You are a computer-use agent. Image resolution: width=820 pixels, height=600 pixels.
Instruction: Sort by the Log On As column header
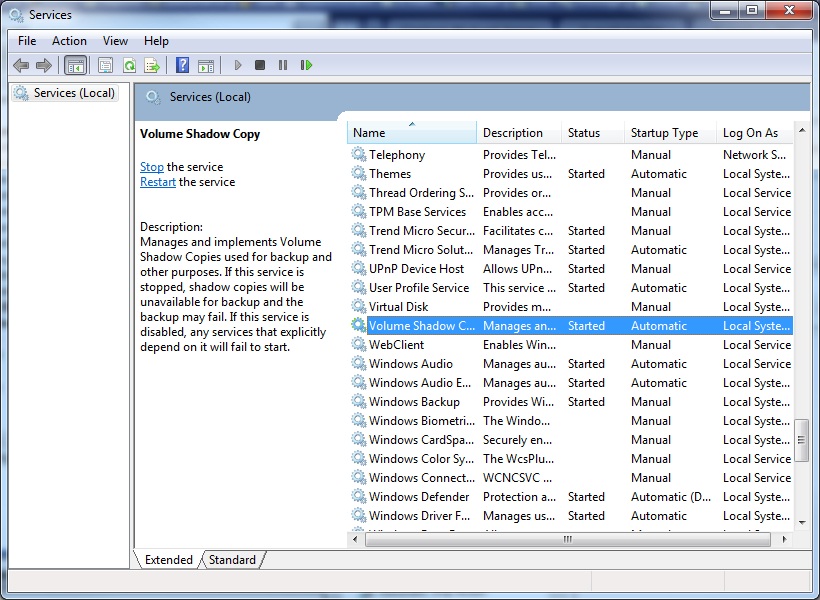click(755, 133)
